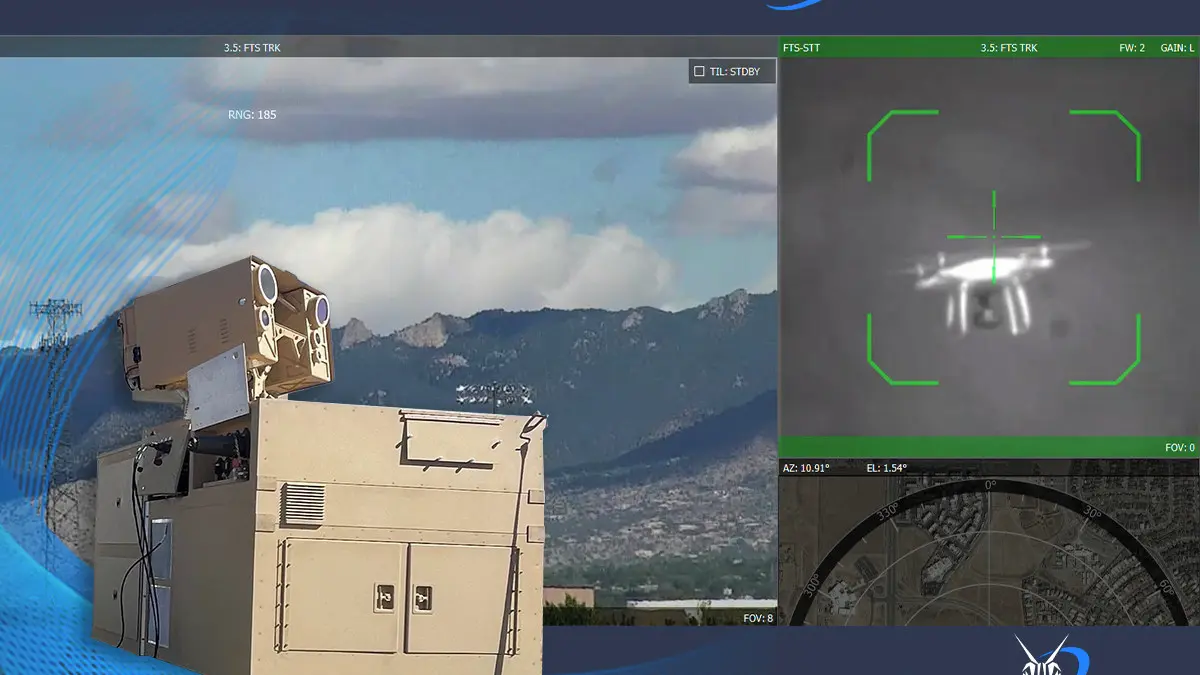The width and height of the screenshot is (1200, 675).
Task: Click the green crosshair on the drone
Action: 994,238
